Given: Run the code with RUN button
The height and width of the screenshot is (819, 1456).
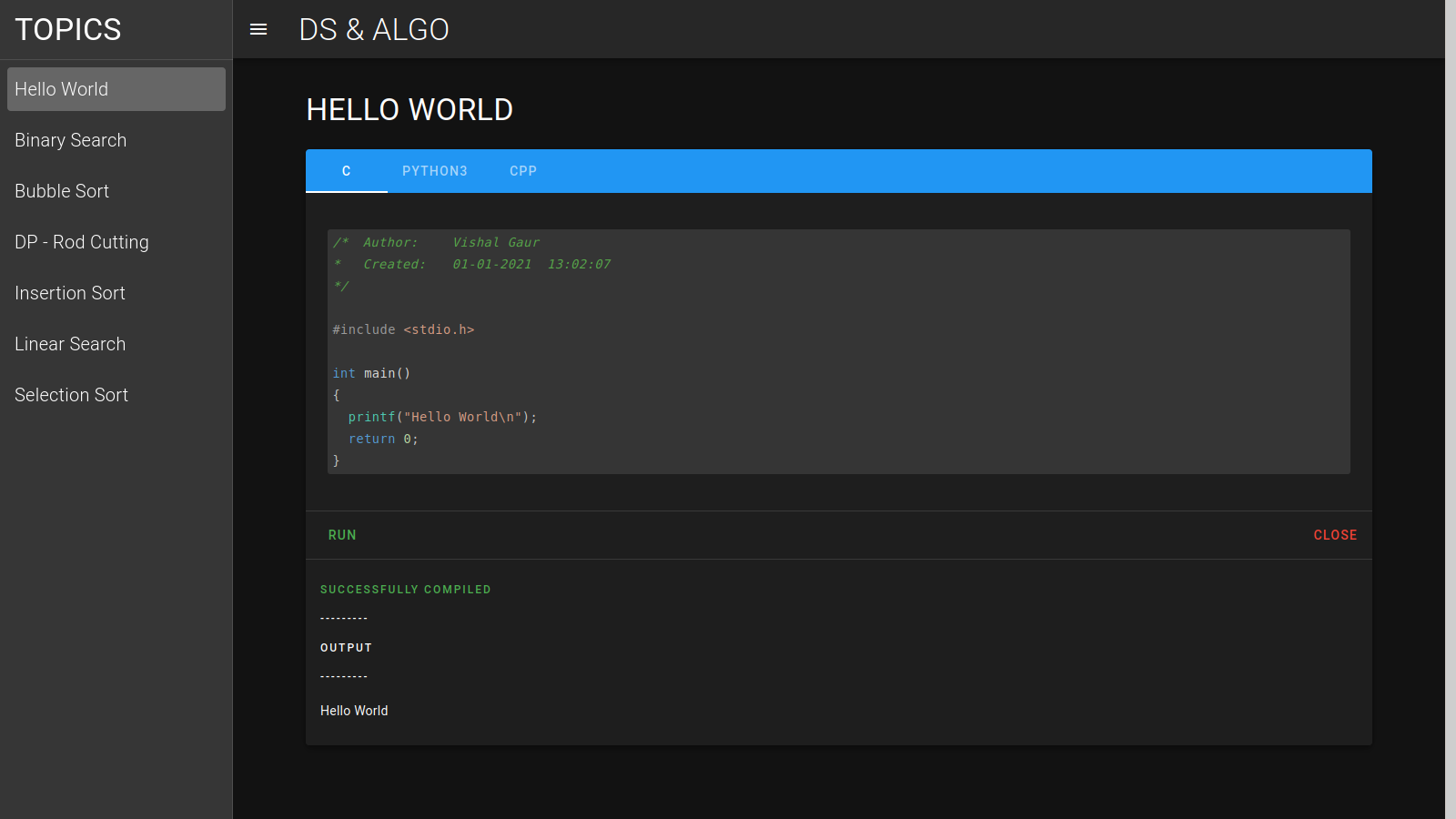Looking at the screenshot, I should click(342, 535).
